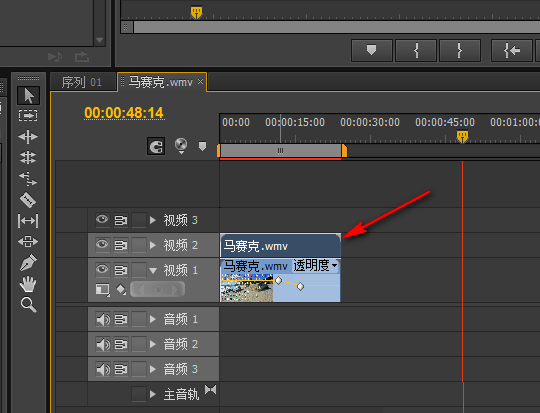Mute the 音频 3 track speaker
Image resolution: width=540 pixels, height=413 pixels.
(x=103, y=369)
